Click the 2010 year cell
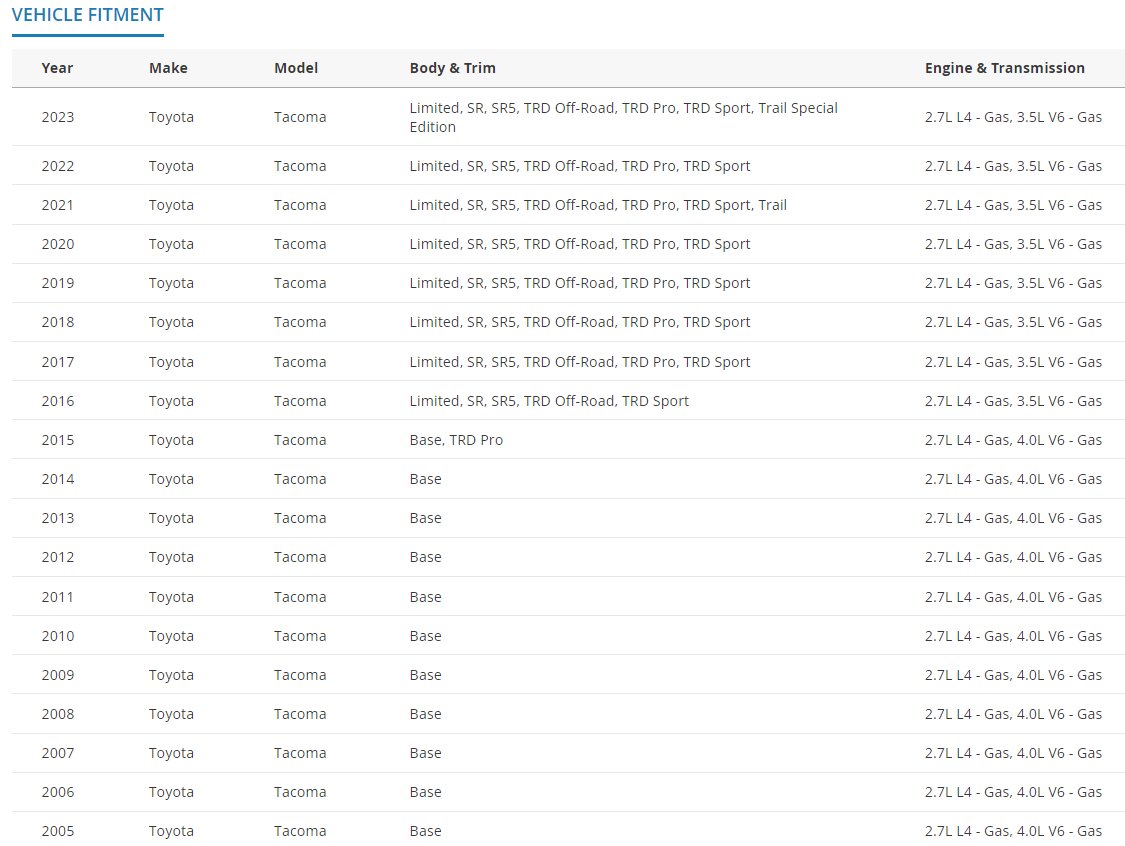The image size is (1125, 846). point(57,636)
